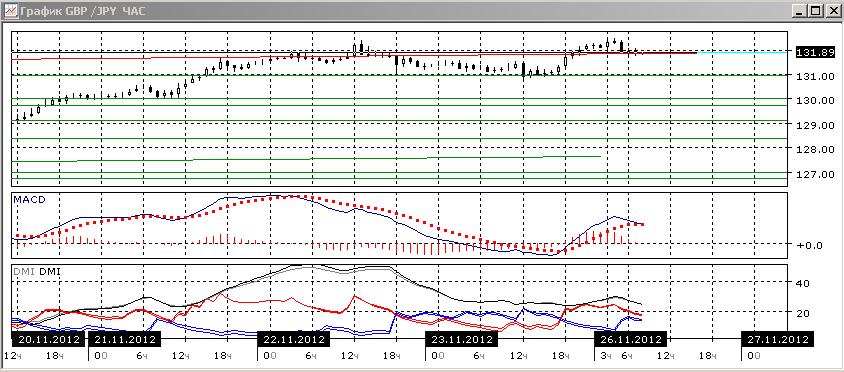Select the 20.11.2012 date marker
844x372 pixels.
tap(48, 340)
